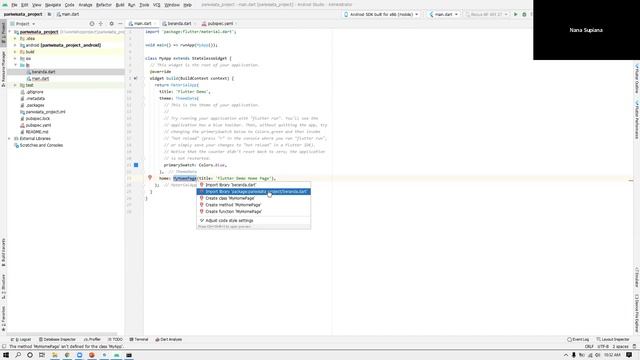The width and height of the screenshot is (640, 360).
Task: Open the Layout Inspector
Action: [x=613, y=340]
